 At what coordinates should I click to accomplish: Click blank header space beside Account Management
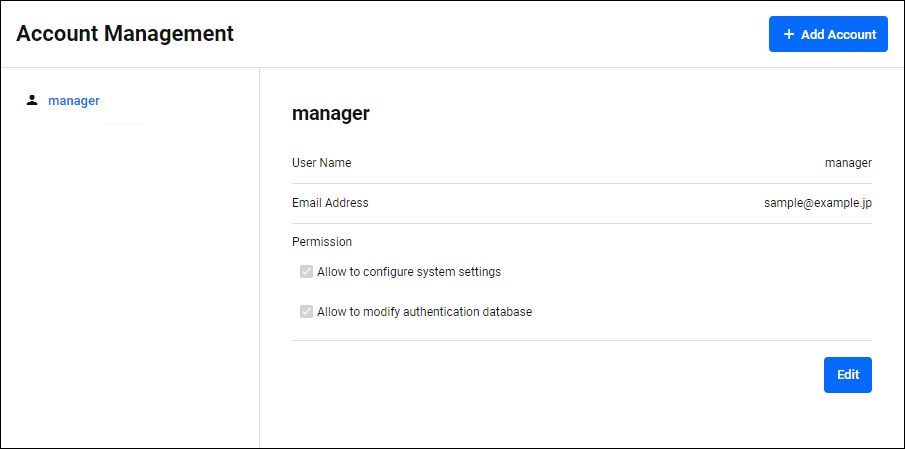(x=500, y=34)
